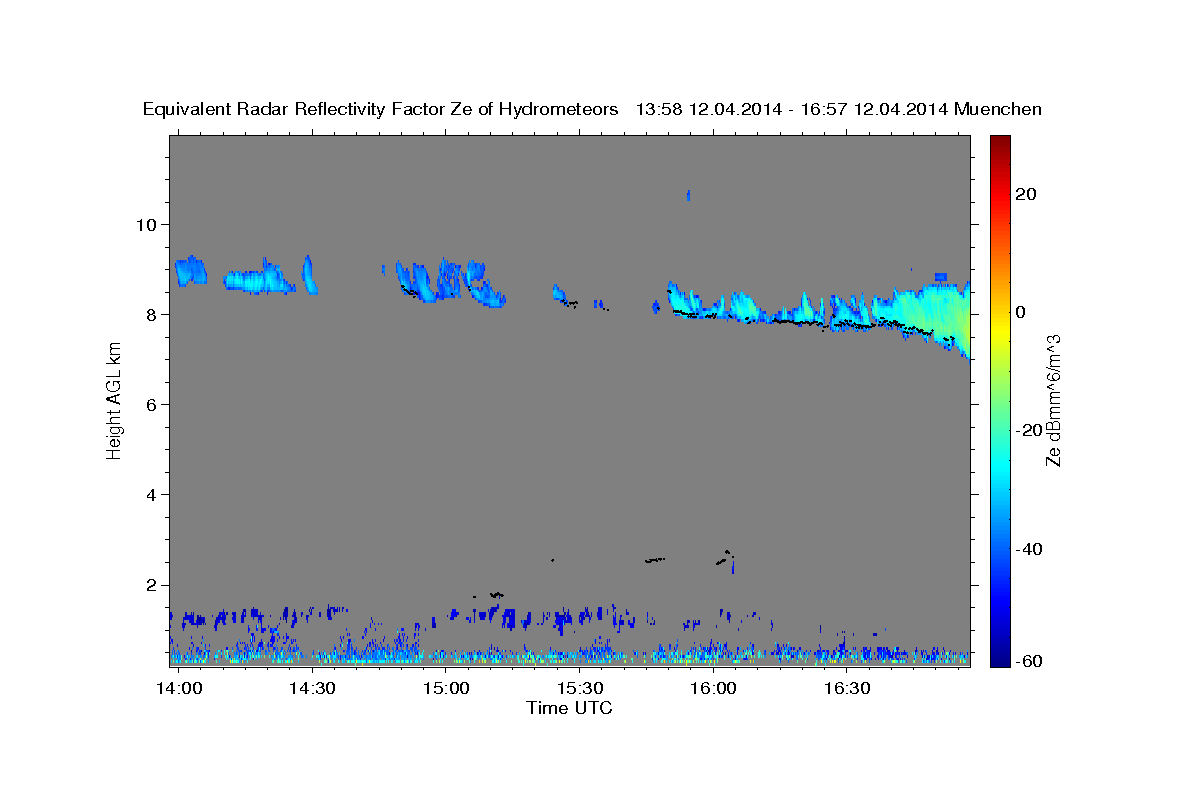Click the height axis label 10
This screenshot has width=1200, height=800.
(148, 224)
